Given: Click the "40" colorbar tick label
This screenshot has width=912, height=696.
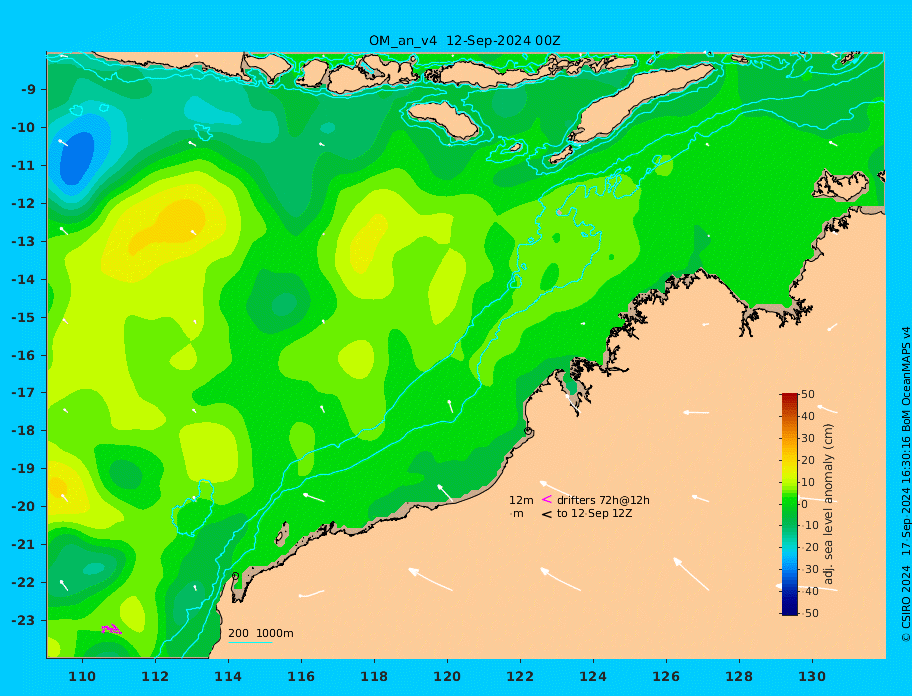Looking at the screenshot, I should coord(808,416).
